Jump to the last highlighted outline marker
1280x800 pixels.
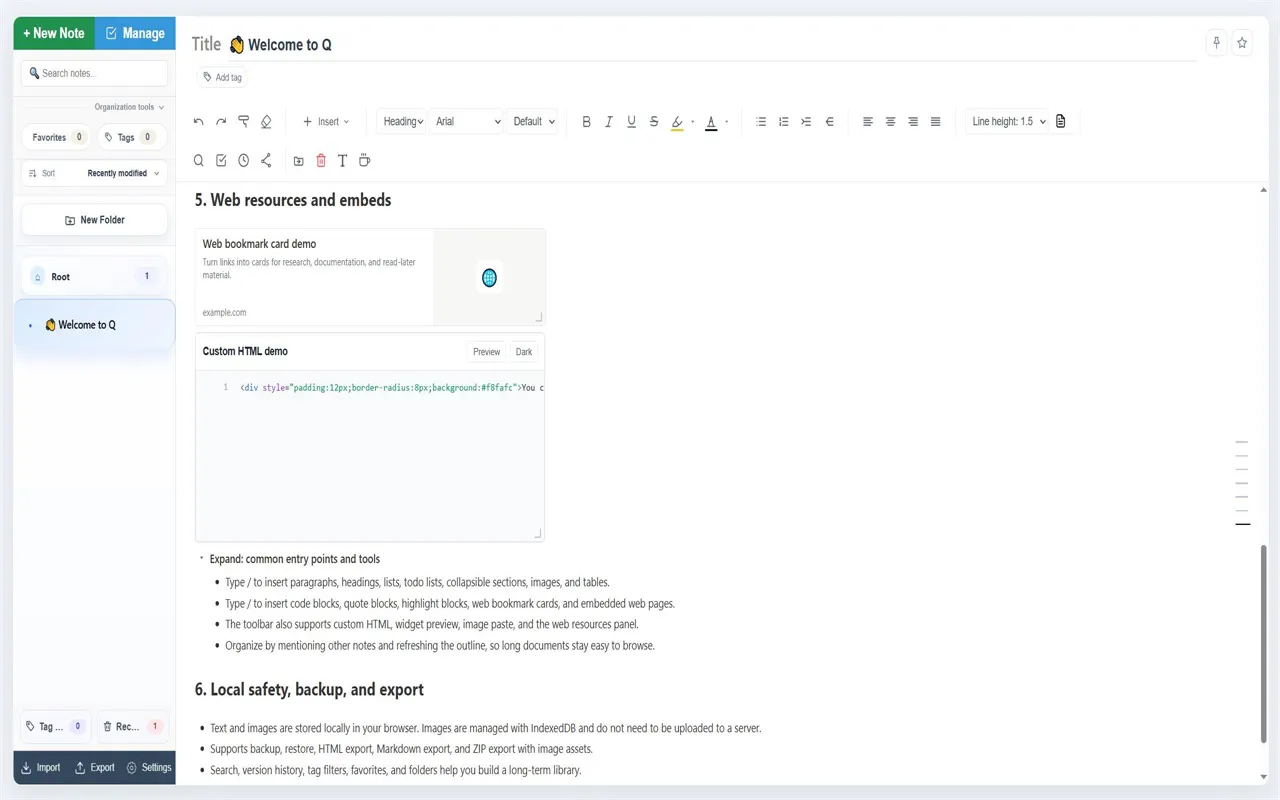[1243, 524]
